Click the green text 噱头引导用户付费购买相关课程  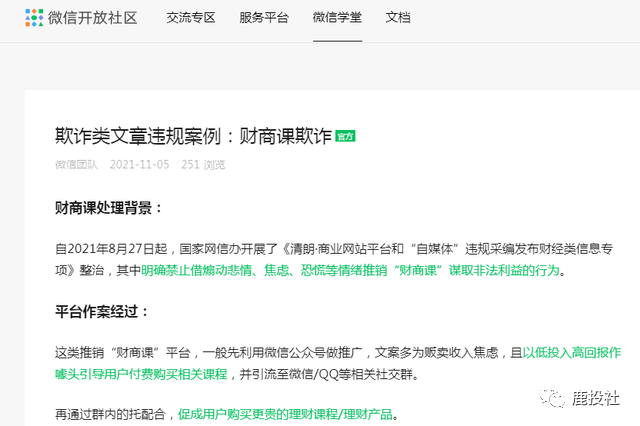click(141, 373)
